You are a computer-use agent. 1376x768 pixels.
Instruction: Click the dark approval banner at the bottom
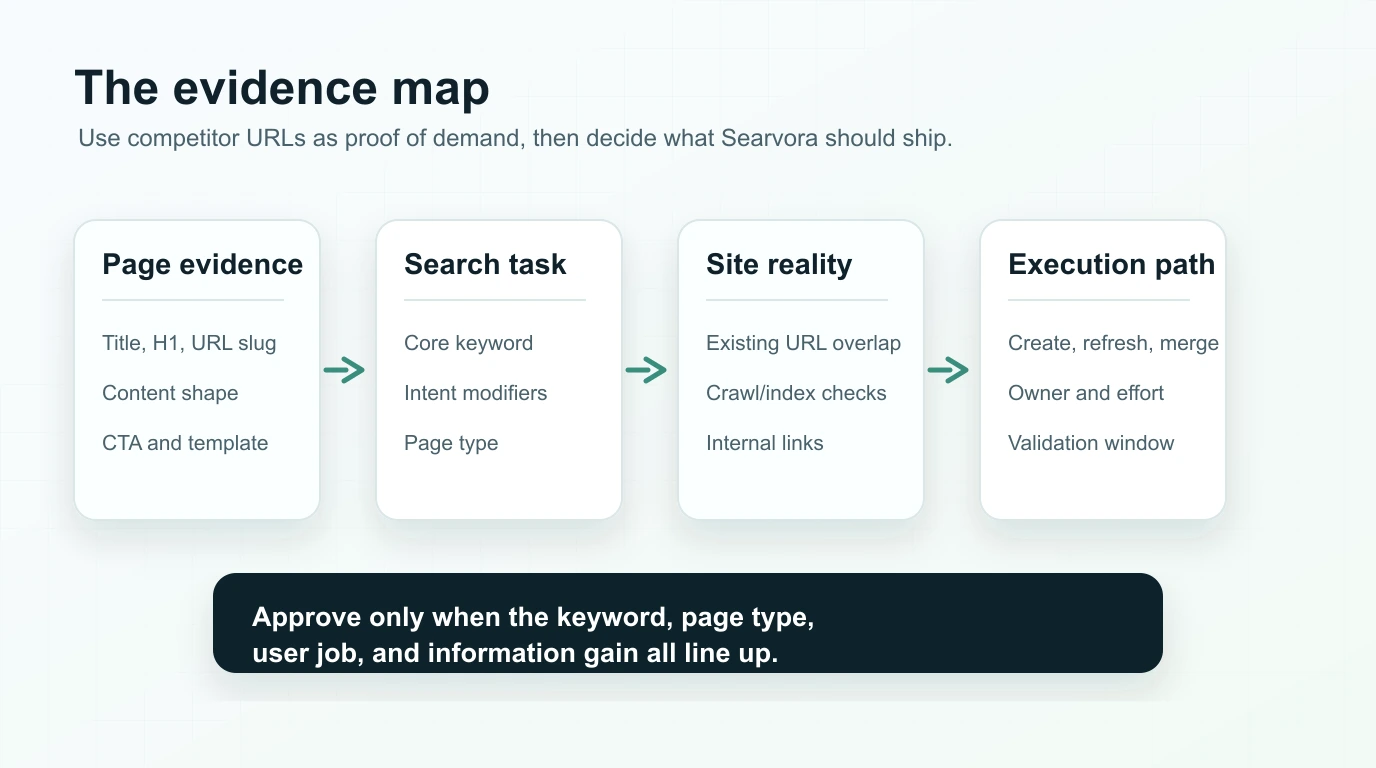click(688, 622)
